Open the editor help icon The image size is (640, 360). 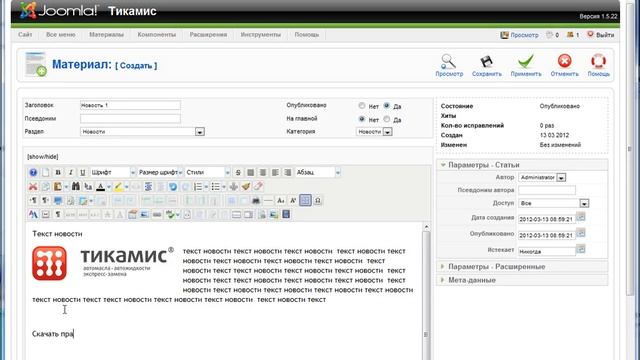33,172
